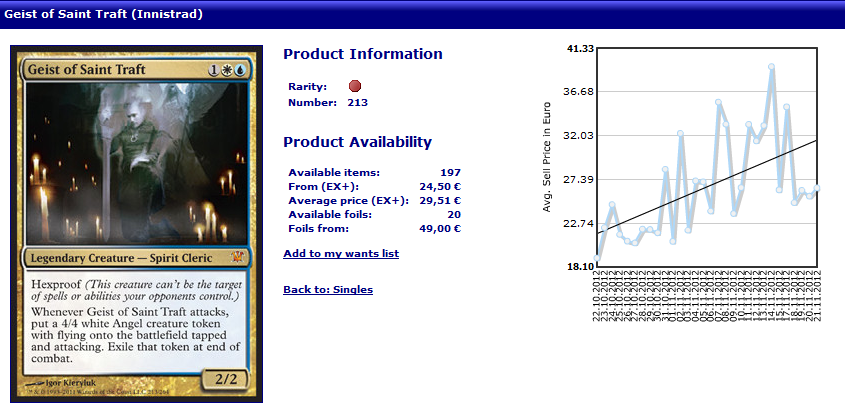845x415 pixels.
Task: Click the 'Rarity:' label
Action: pos(308,86)
